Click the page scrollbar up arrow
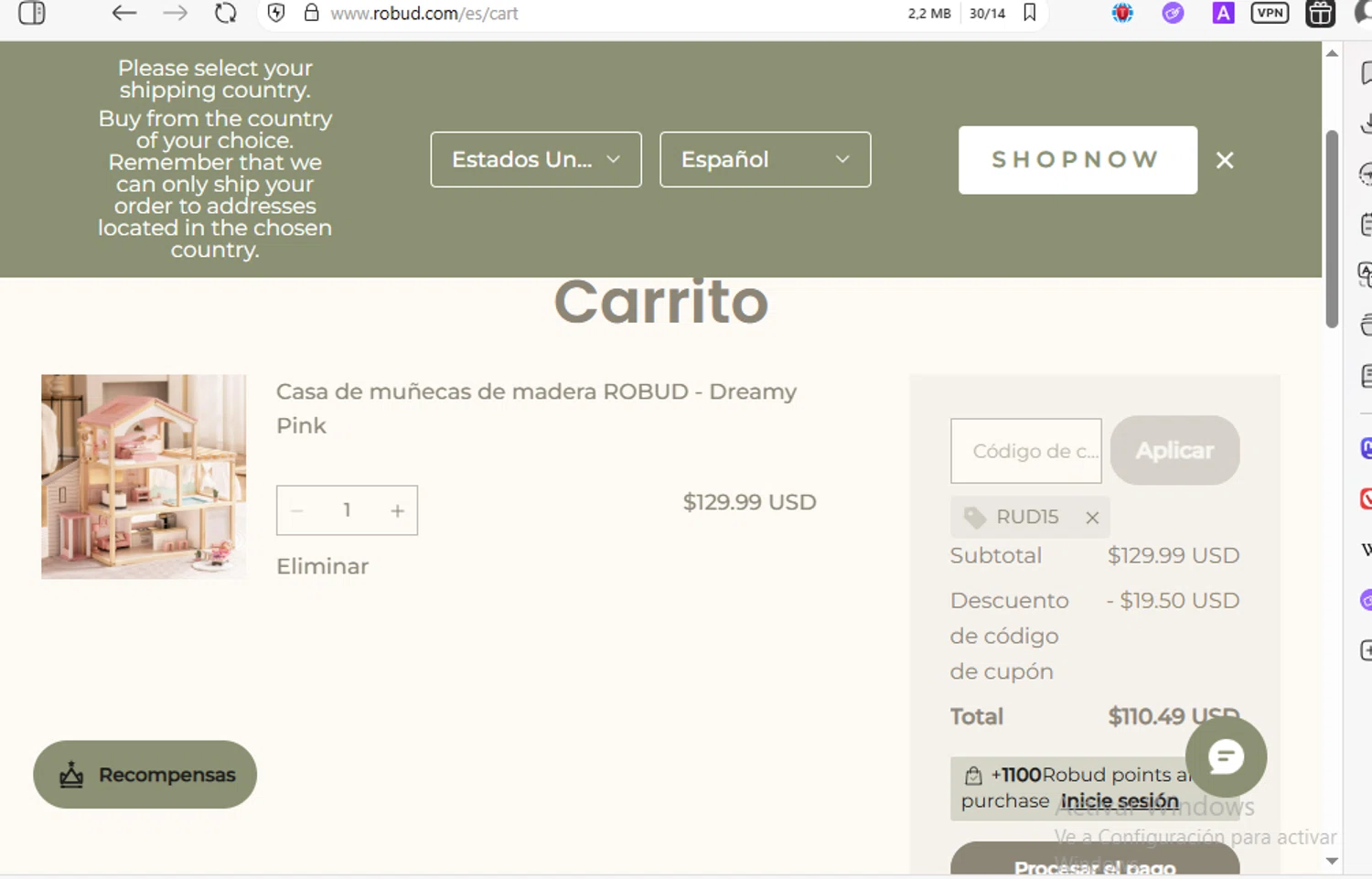Image resolution: width=1372 pixels, height=879 pixels. coord(1332,53)
